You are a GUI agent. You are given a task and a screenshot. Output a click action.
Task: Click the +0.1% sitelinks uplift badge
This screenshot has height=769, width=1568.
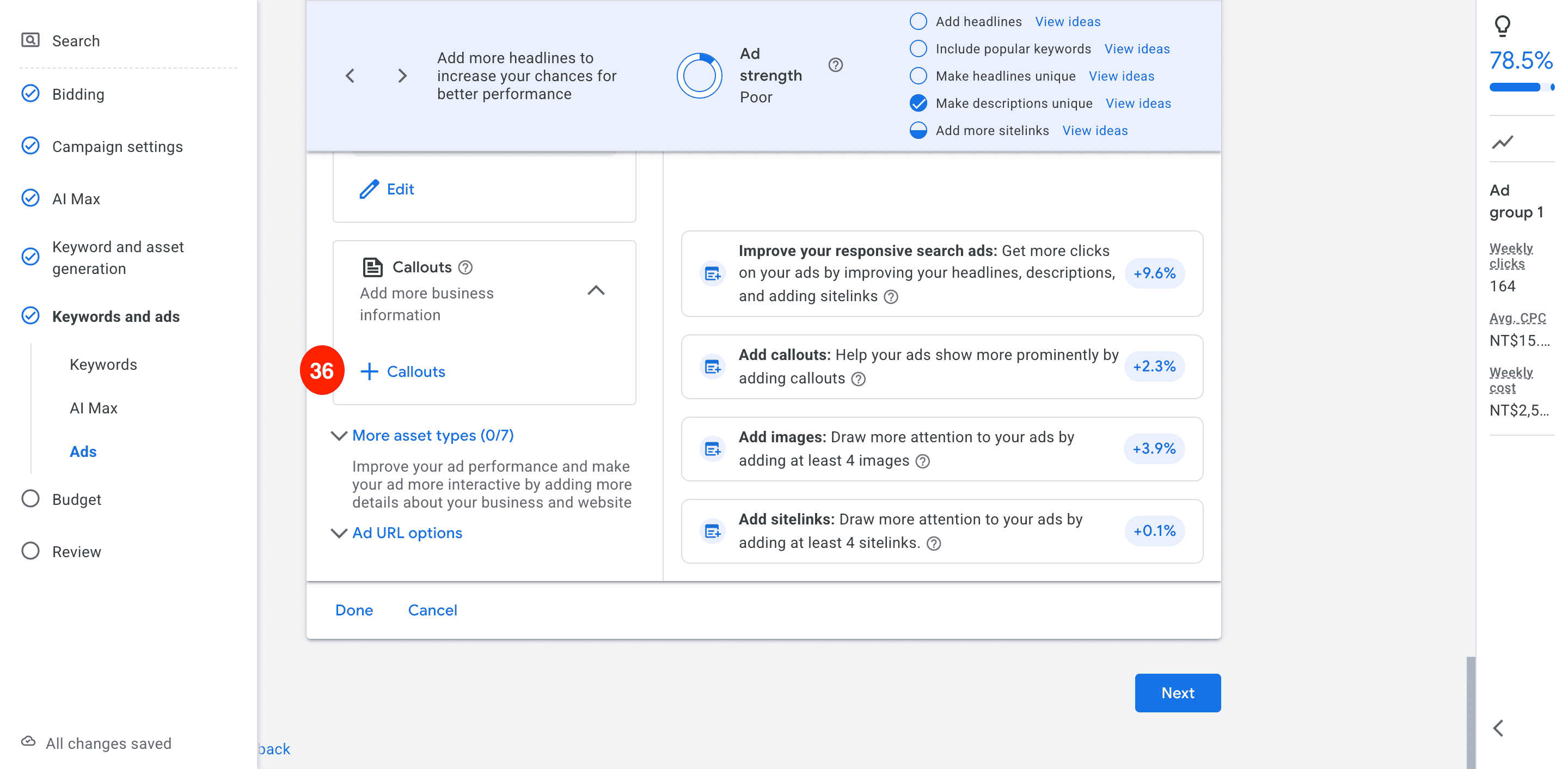1154,531
